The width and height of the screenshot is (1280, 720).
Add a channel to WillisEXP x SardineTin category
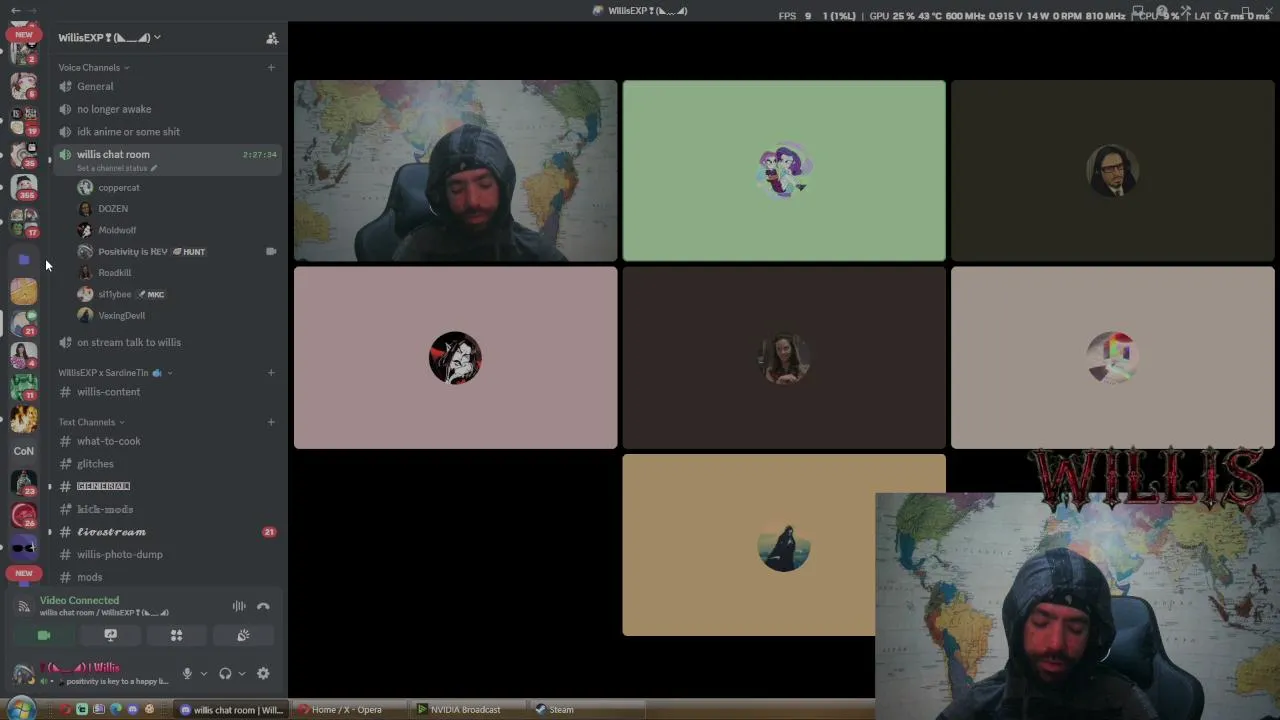point(271,372)
